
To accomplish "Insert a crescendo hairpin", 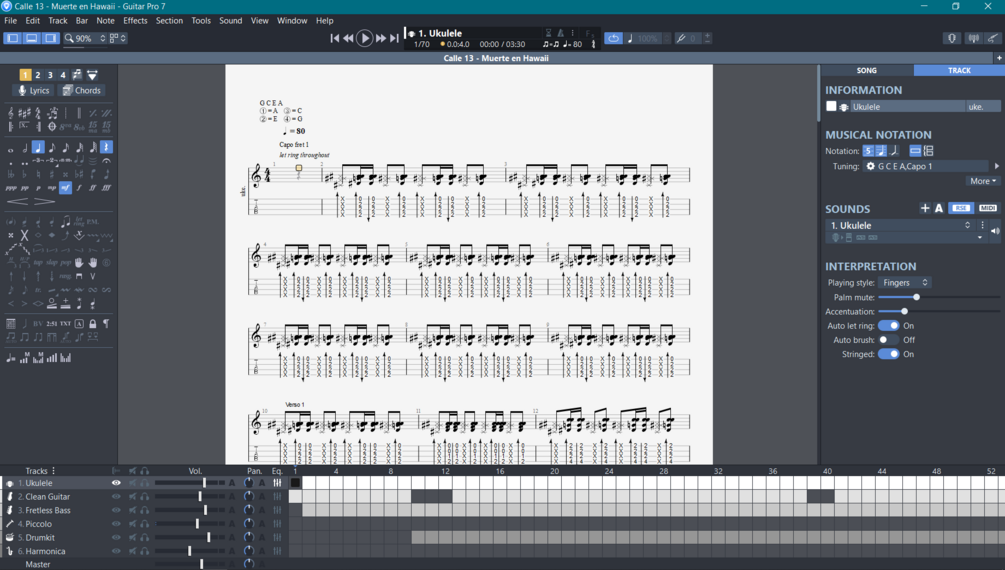I will [18, 201].
